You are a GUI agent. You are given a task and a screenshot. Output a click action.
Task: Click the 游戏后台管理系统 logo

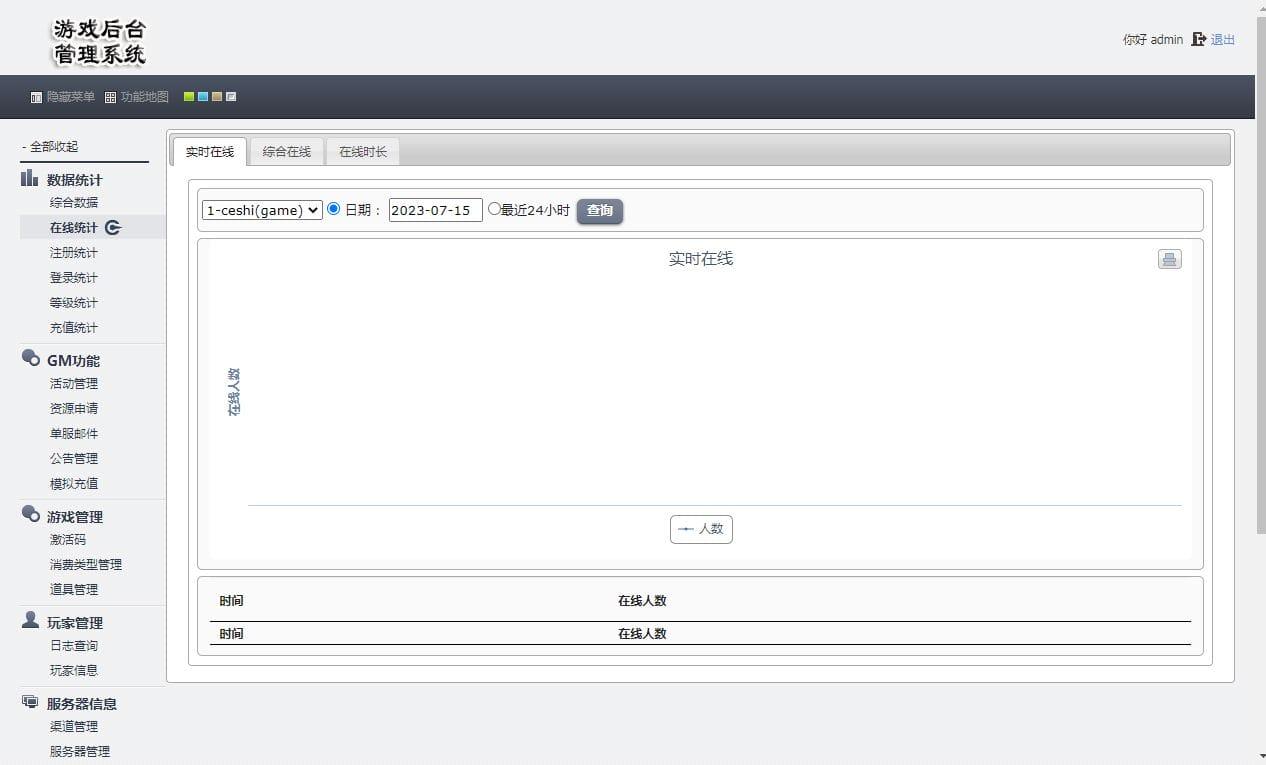click(99, 42)
